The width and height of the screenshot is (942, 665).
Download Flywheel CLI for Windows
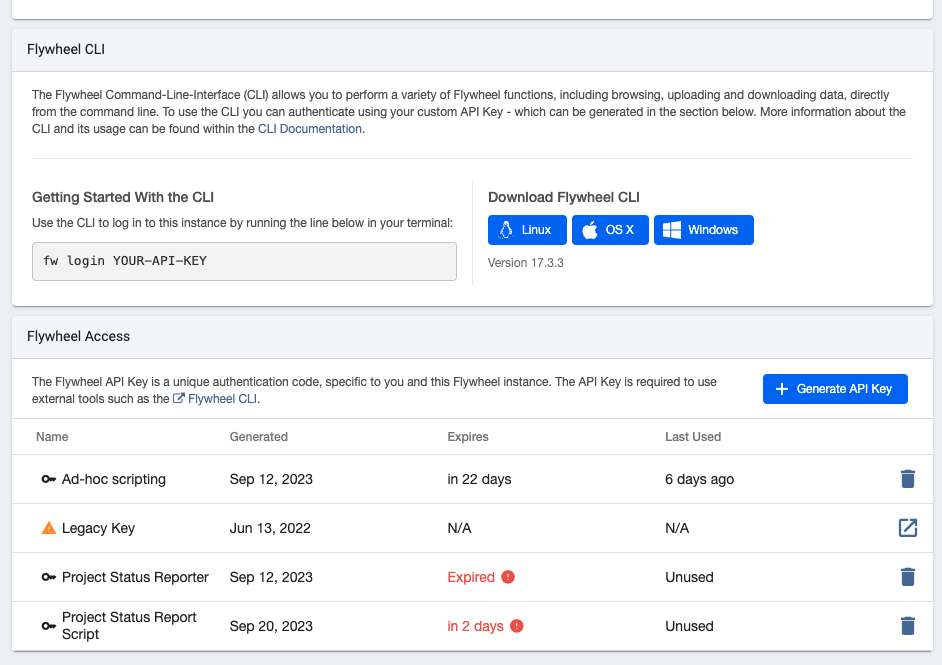point(703,229)
